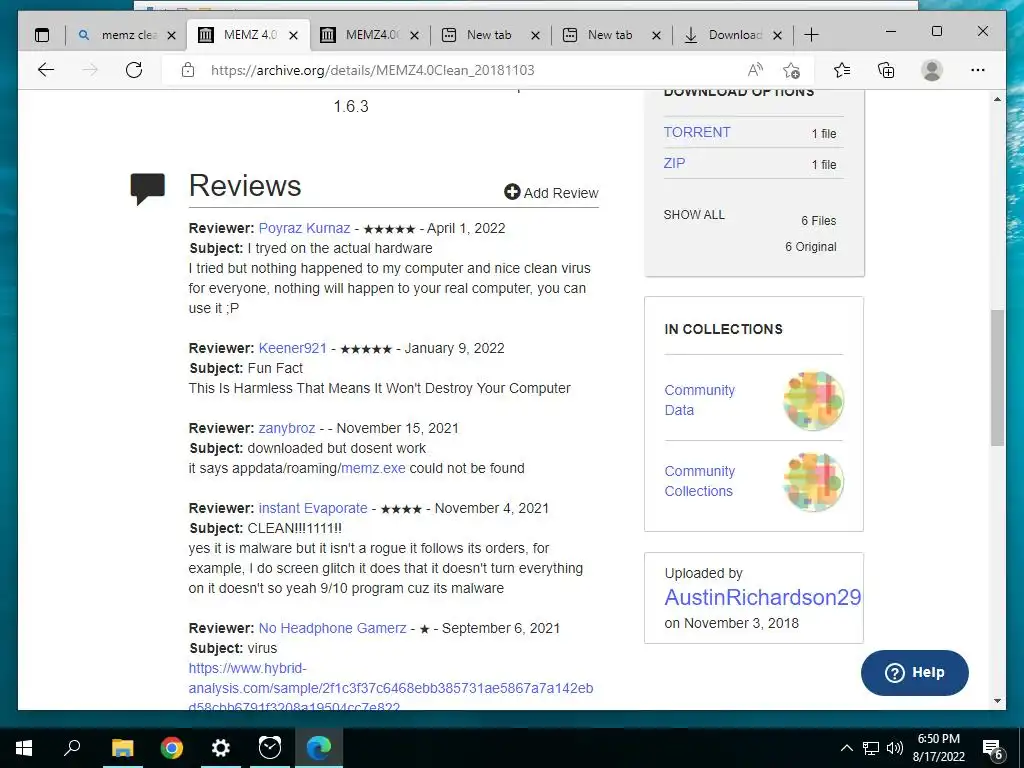Click the memz.exe link in review
Screen dimensions: 1024x768
[373, 468]
